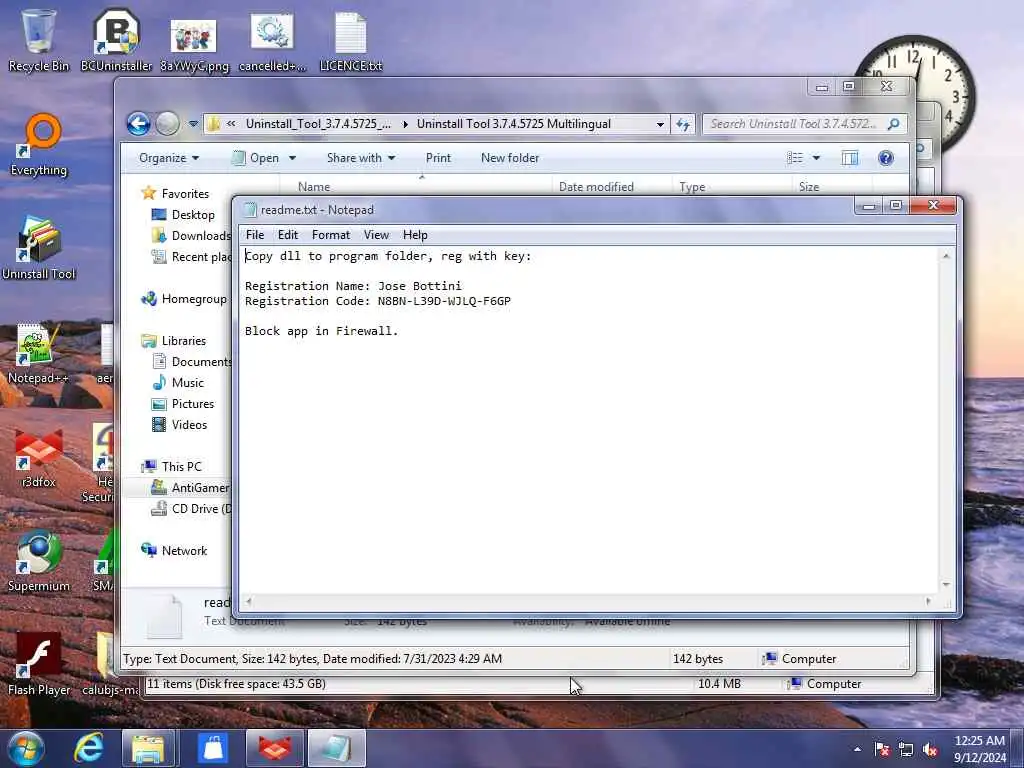Select Libraries in the navigation pane
This screenshot has width=1024, height=768.
point(174,340)
